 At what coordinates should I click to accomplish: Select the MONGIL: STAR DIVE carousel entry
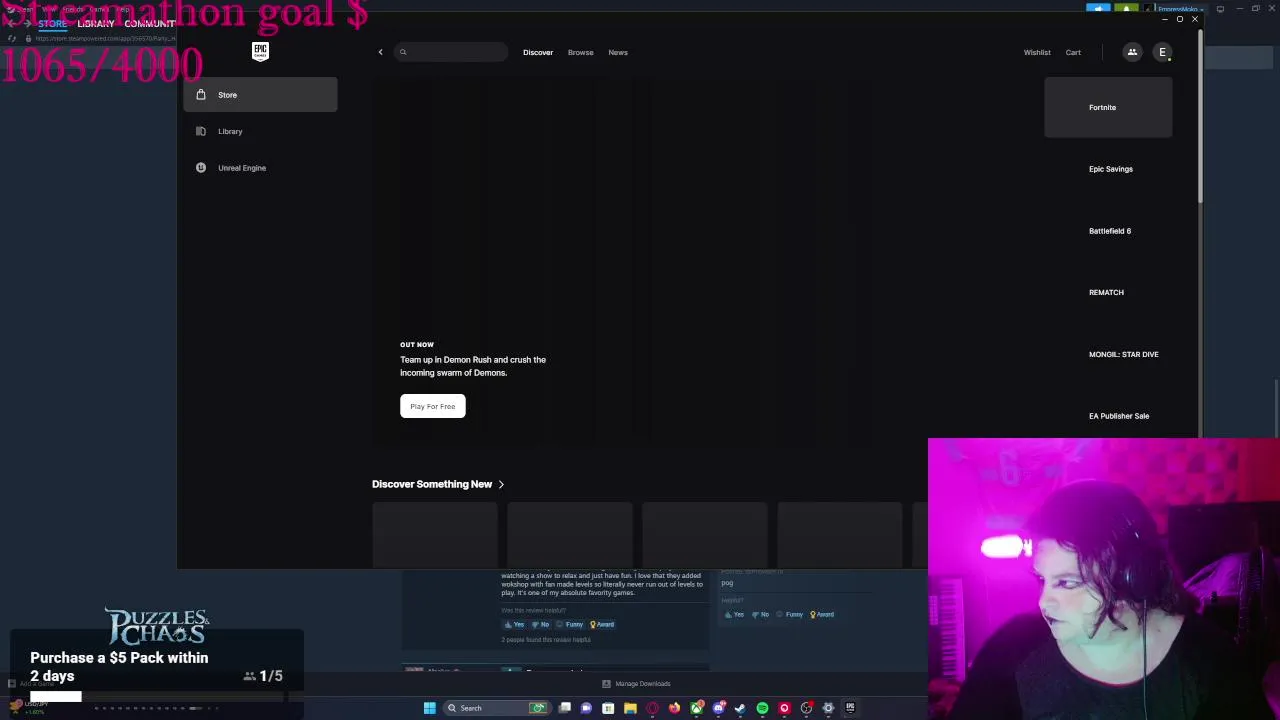coord(1108,354)
